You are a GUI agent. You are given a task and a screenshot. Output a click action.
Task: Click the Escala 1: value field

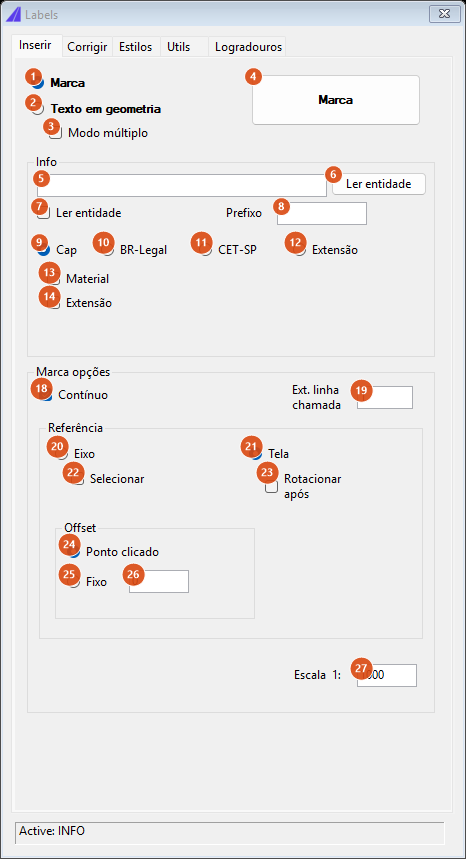(387, 675)
